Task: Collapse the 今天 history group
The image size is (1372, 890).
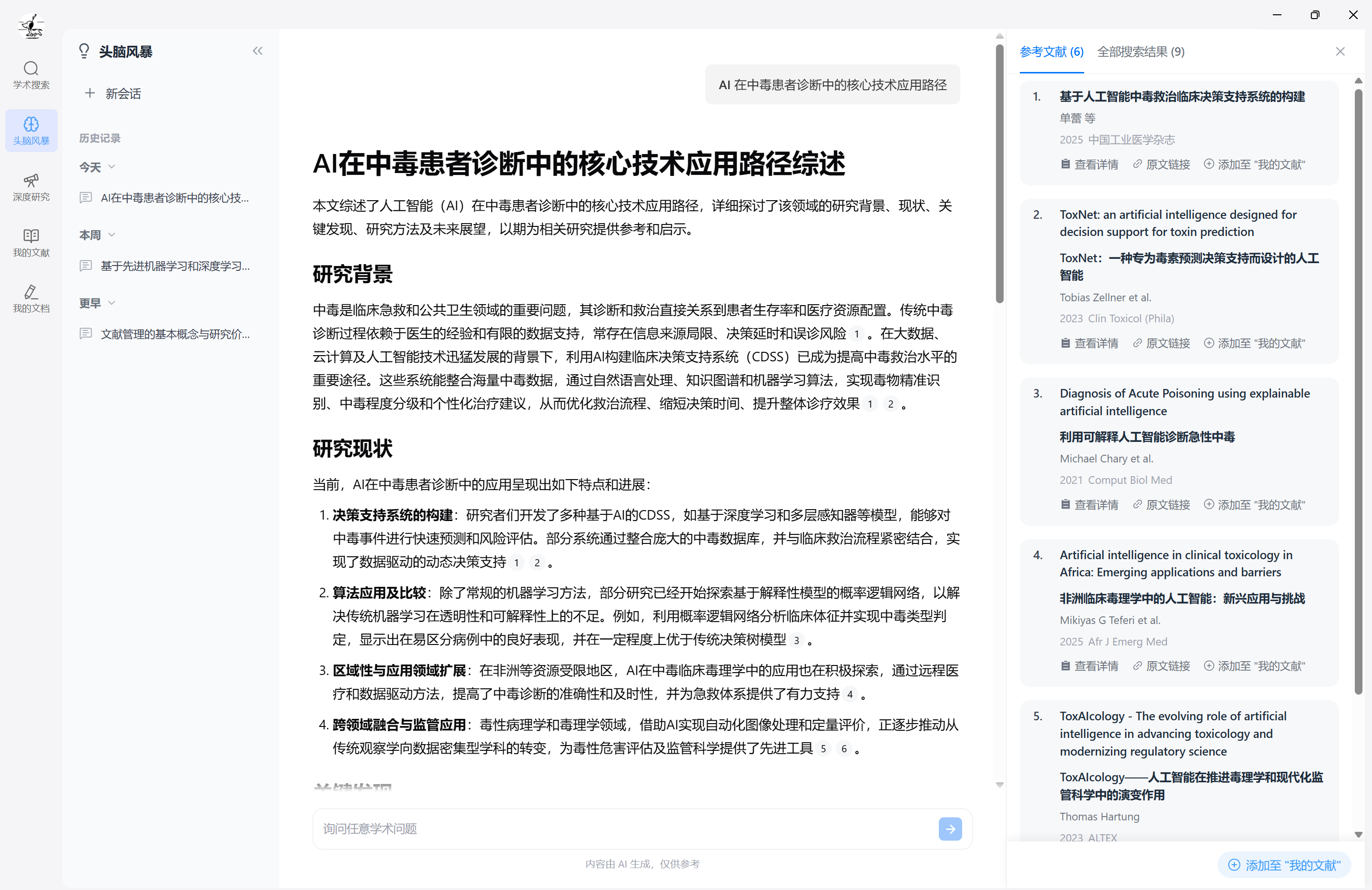Action: tap(112, 167)
